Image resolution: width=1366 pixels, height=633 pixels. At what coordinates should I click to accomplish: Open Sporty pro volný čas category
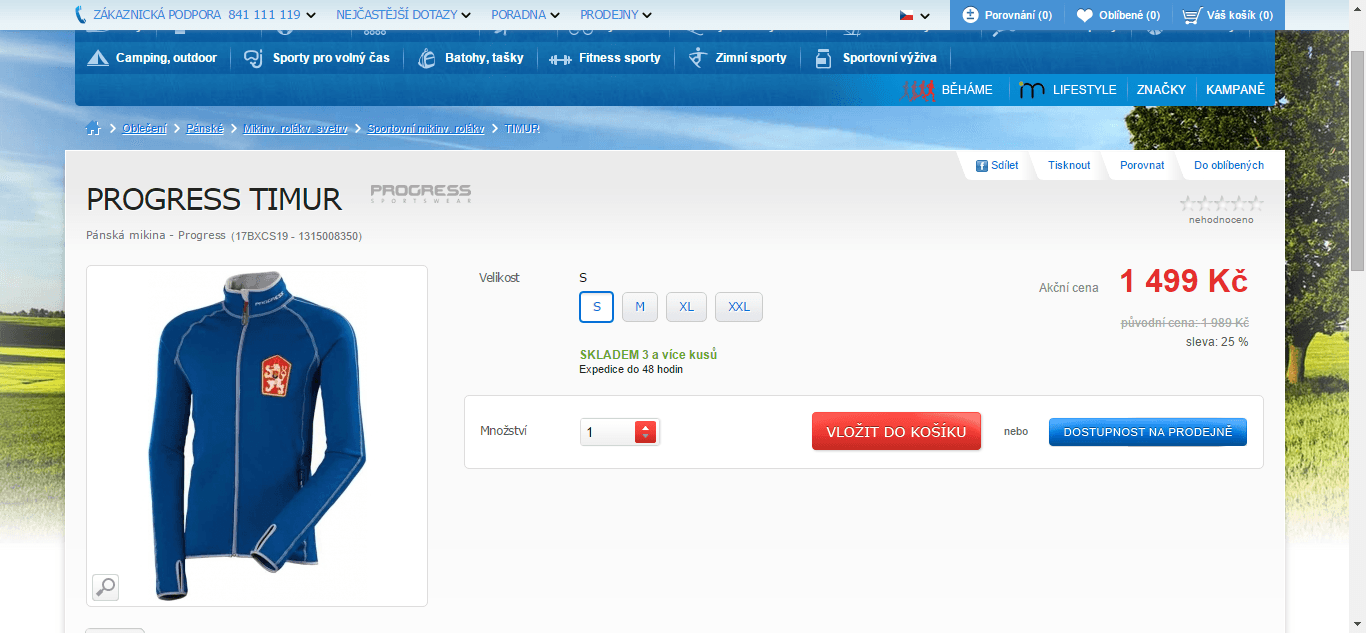[x=331, y=58]
